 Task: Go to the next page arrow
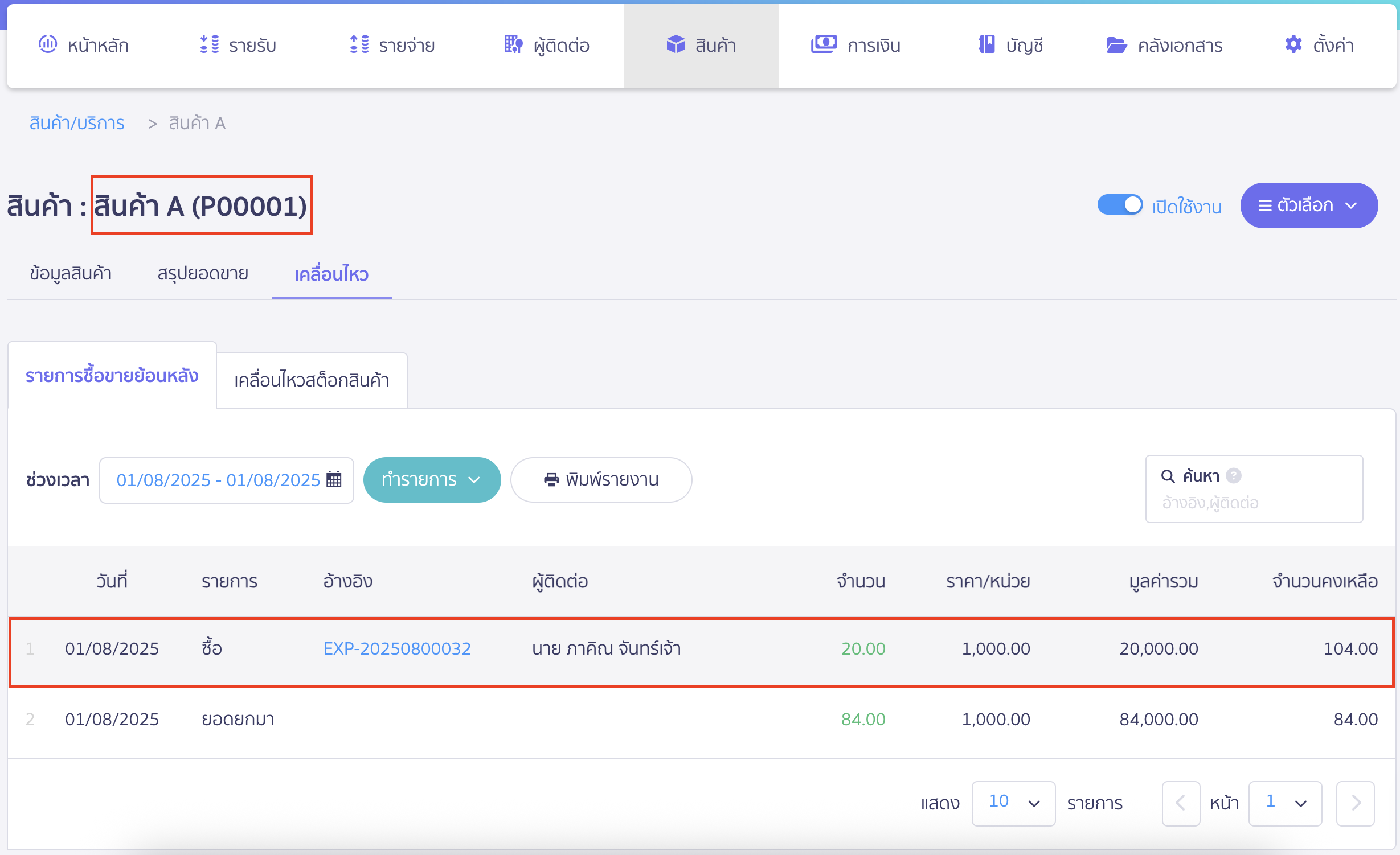point(1355,803)
